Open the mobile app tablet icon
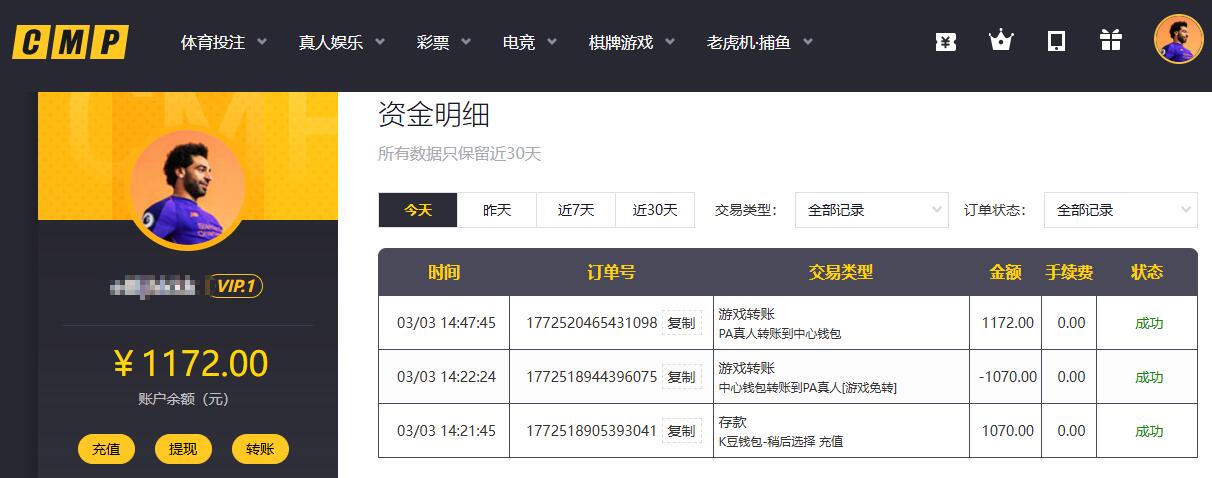The height and width of the screenshot is (478, 1212). (1056, 41)
